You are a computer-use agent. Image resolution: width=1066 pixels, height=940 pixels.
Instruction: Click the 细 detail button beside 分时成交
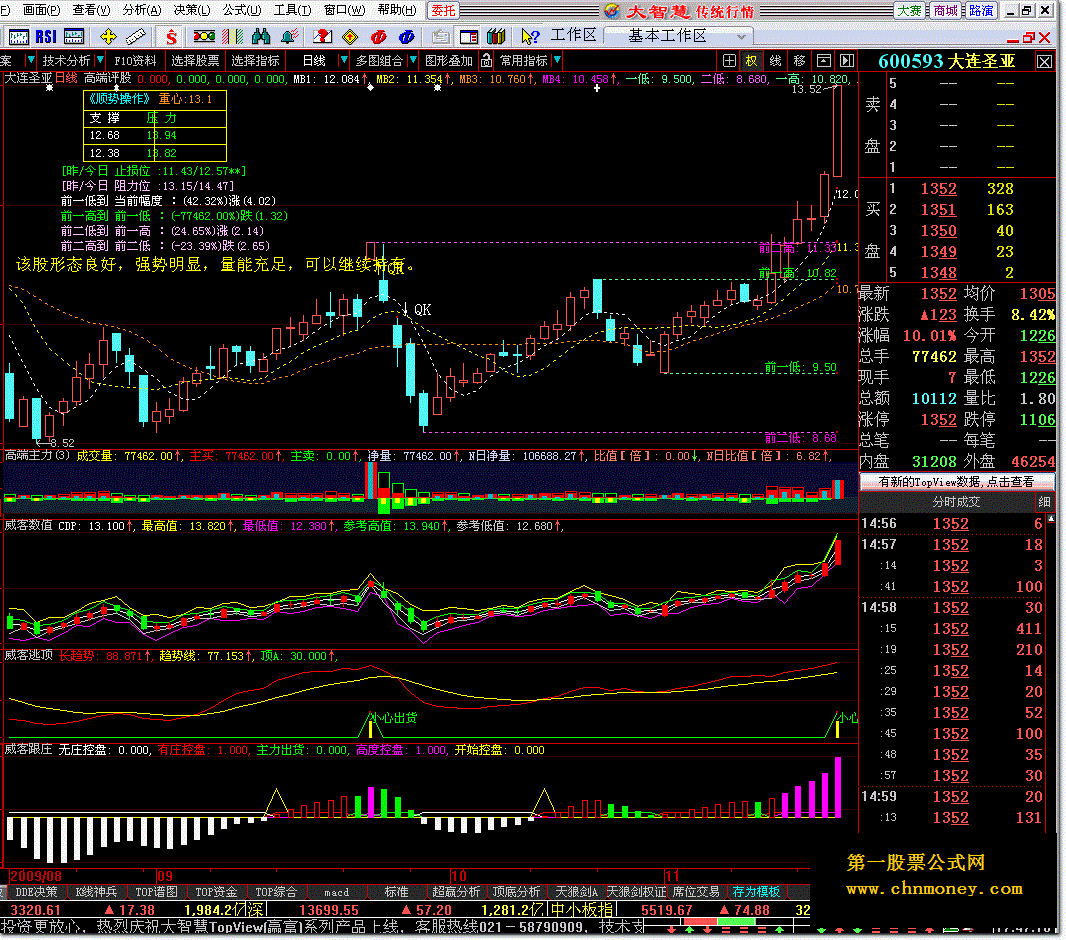point(1044,502)
